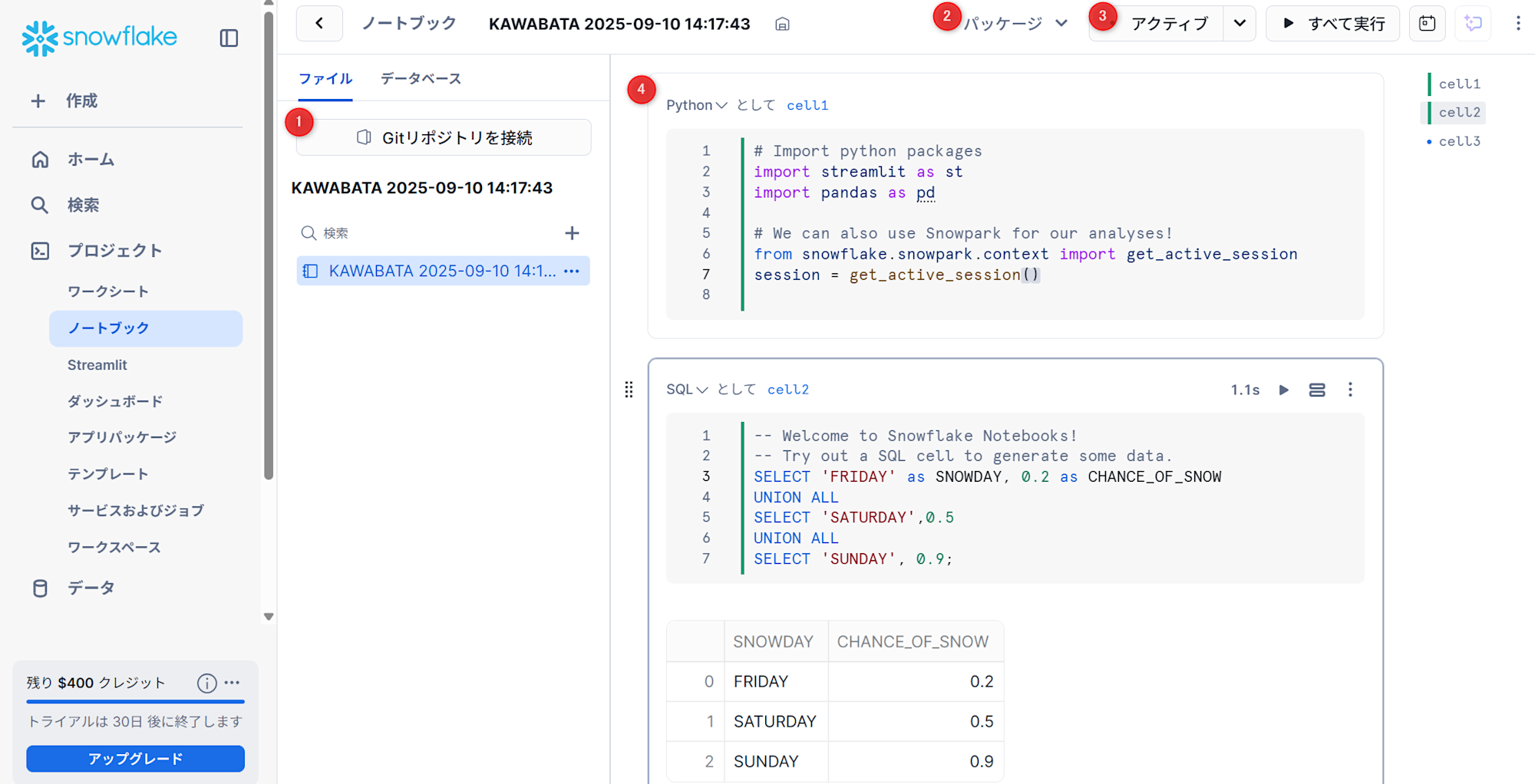Expand the パッケージ dropdown
Viewport: 1535px width, 784px height.
[x=1015, y=24]
